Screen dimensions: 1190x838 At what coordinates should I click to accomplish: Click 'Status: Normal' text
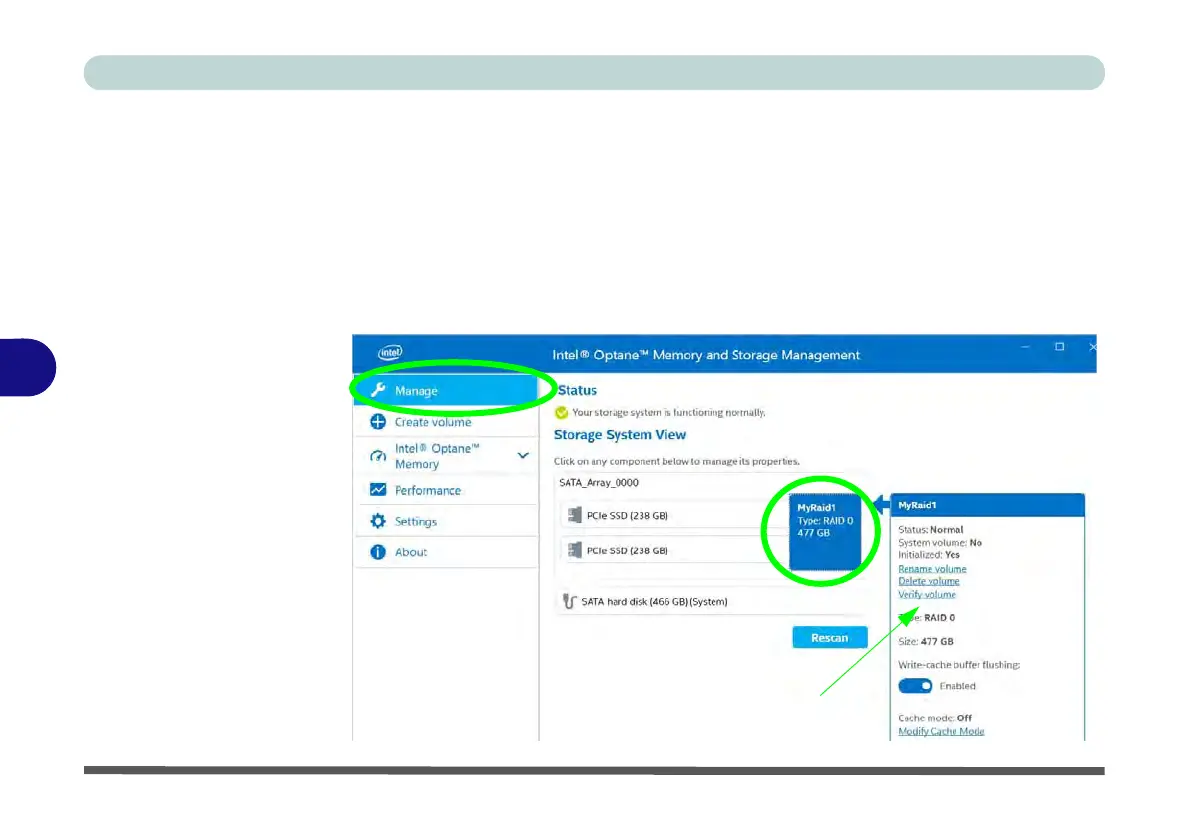click(x=930, y=529)
